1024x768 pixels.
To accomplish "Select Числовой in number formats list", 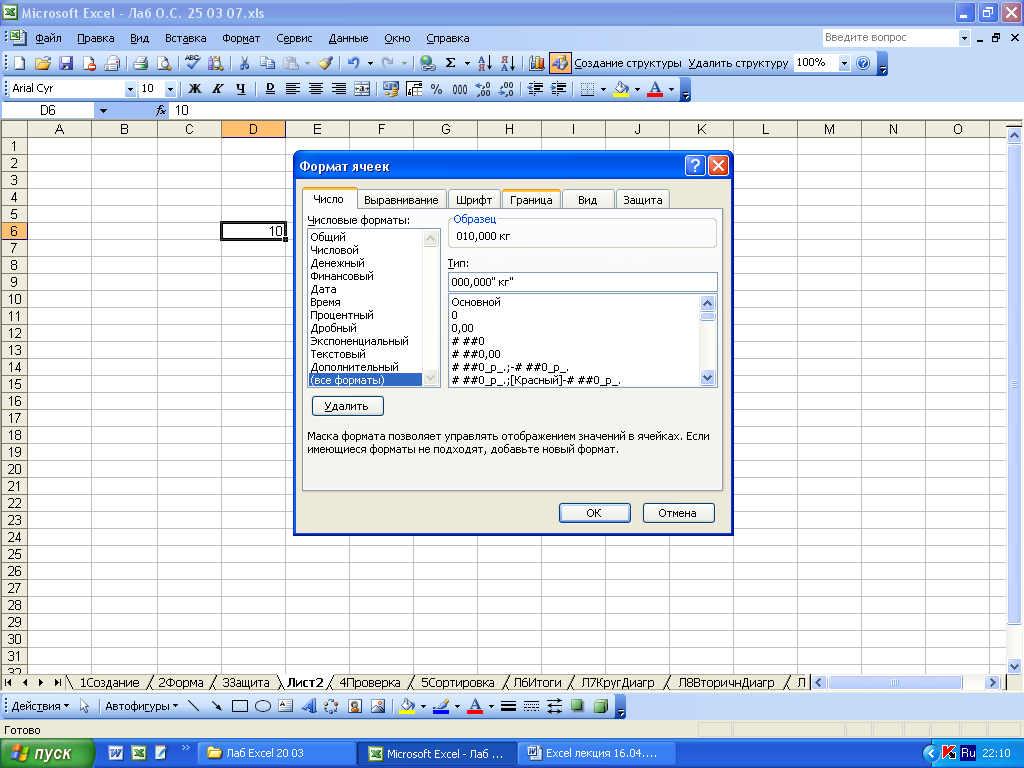I will tap(334, 250).
